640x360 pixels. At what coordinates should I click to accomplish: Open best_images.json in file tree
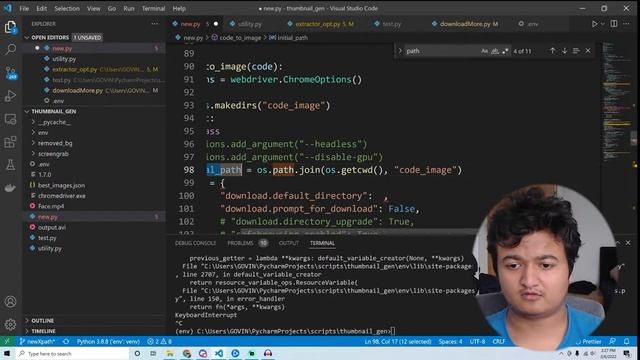pyautogui.click(x=61, y=185)
